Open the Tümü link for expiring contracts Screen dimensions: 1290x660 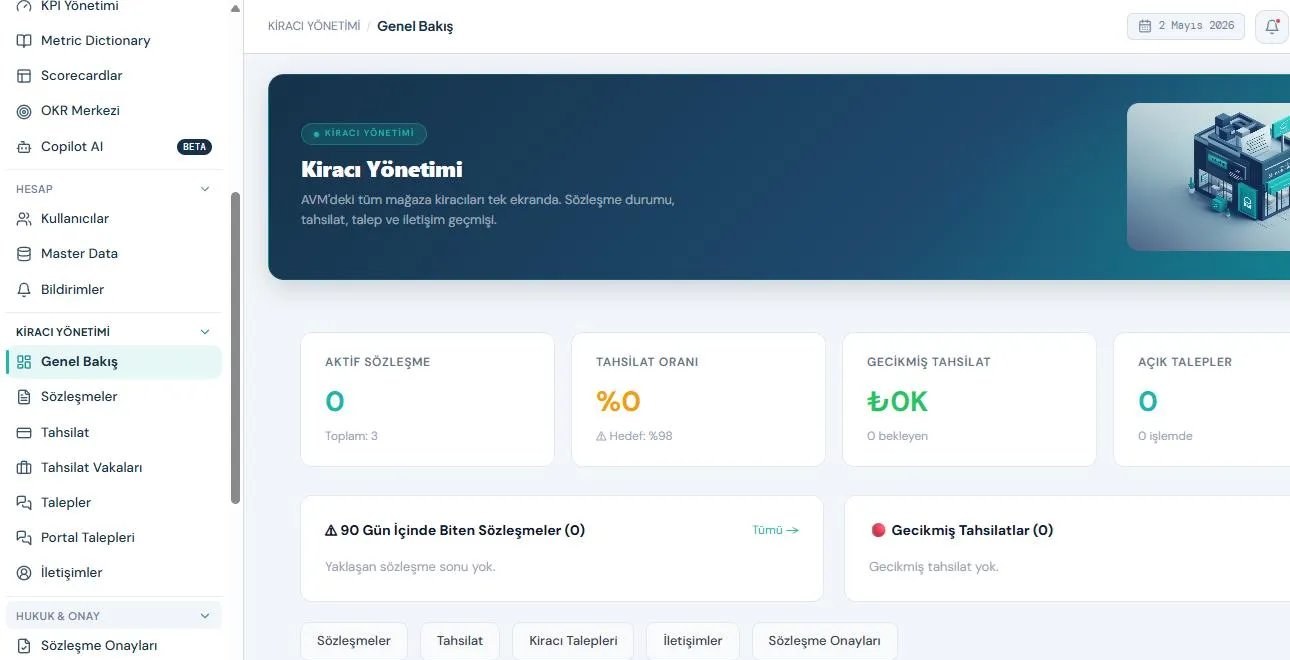(775, 530)
